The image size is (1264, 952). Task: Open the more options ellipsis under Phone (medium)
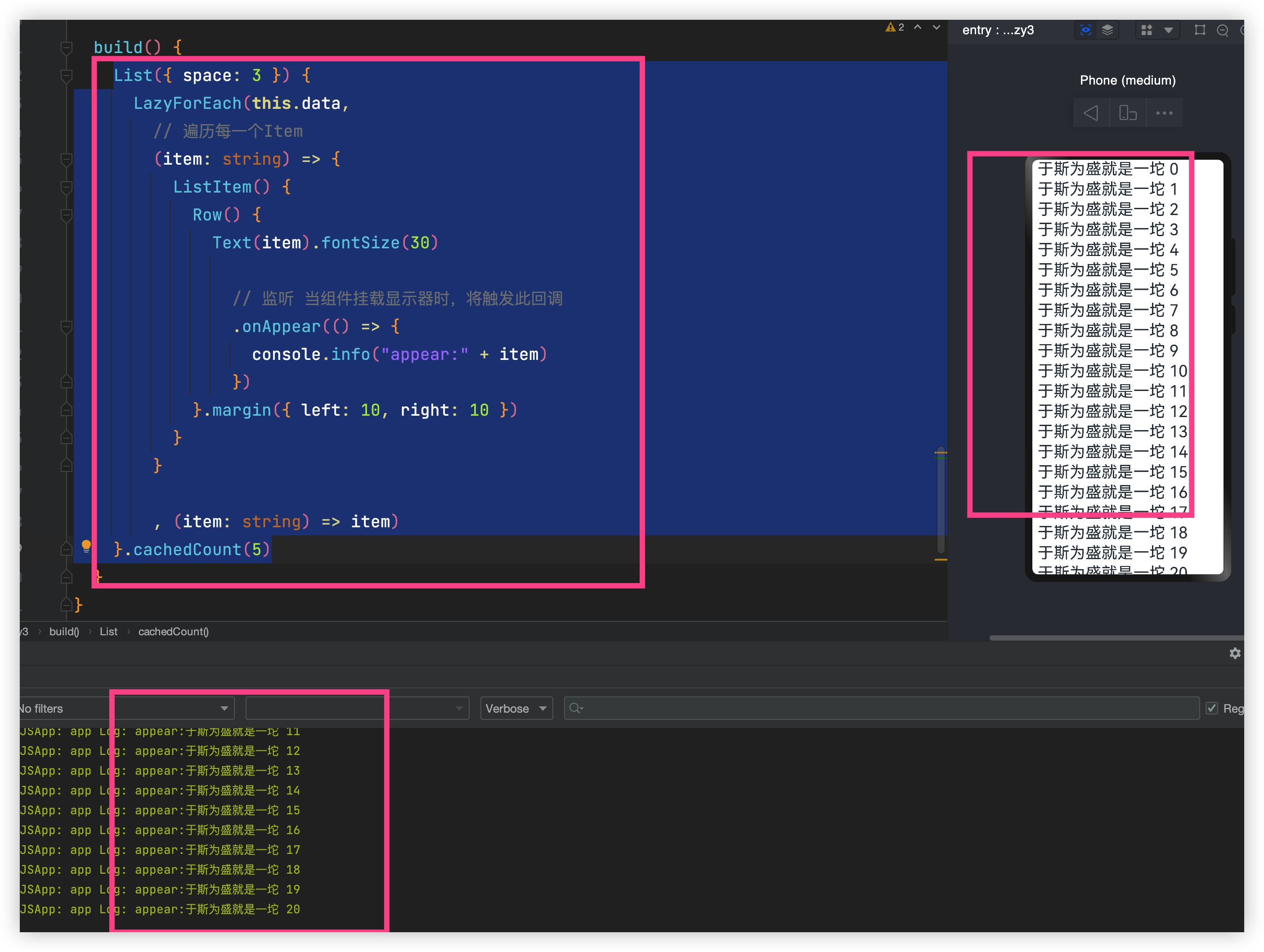click(1165, 112)
